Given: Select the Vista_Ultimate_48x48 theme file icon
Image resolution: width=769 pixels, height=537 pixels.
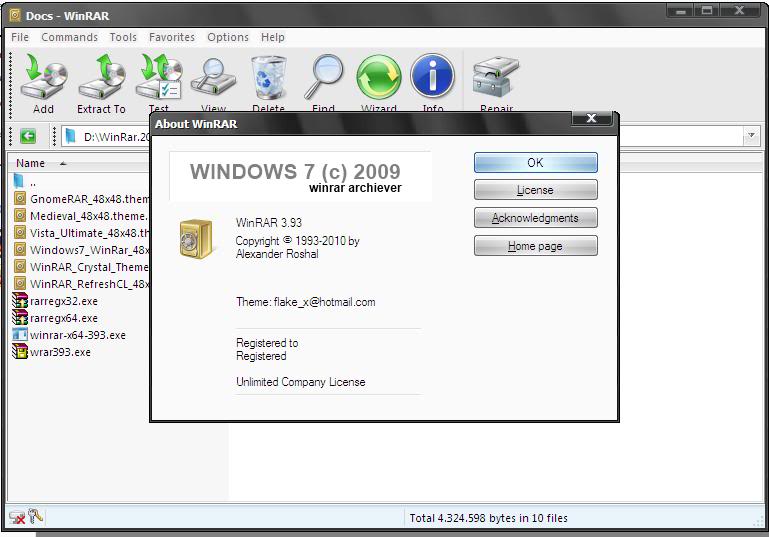Looking at the screenshot, I should pos(20,232).
